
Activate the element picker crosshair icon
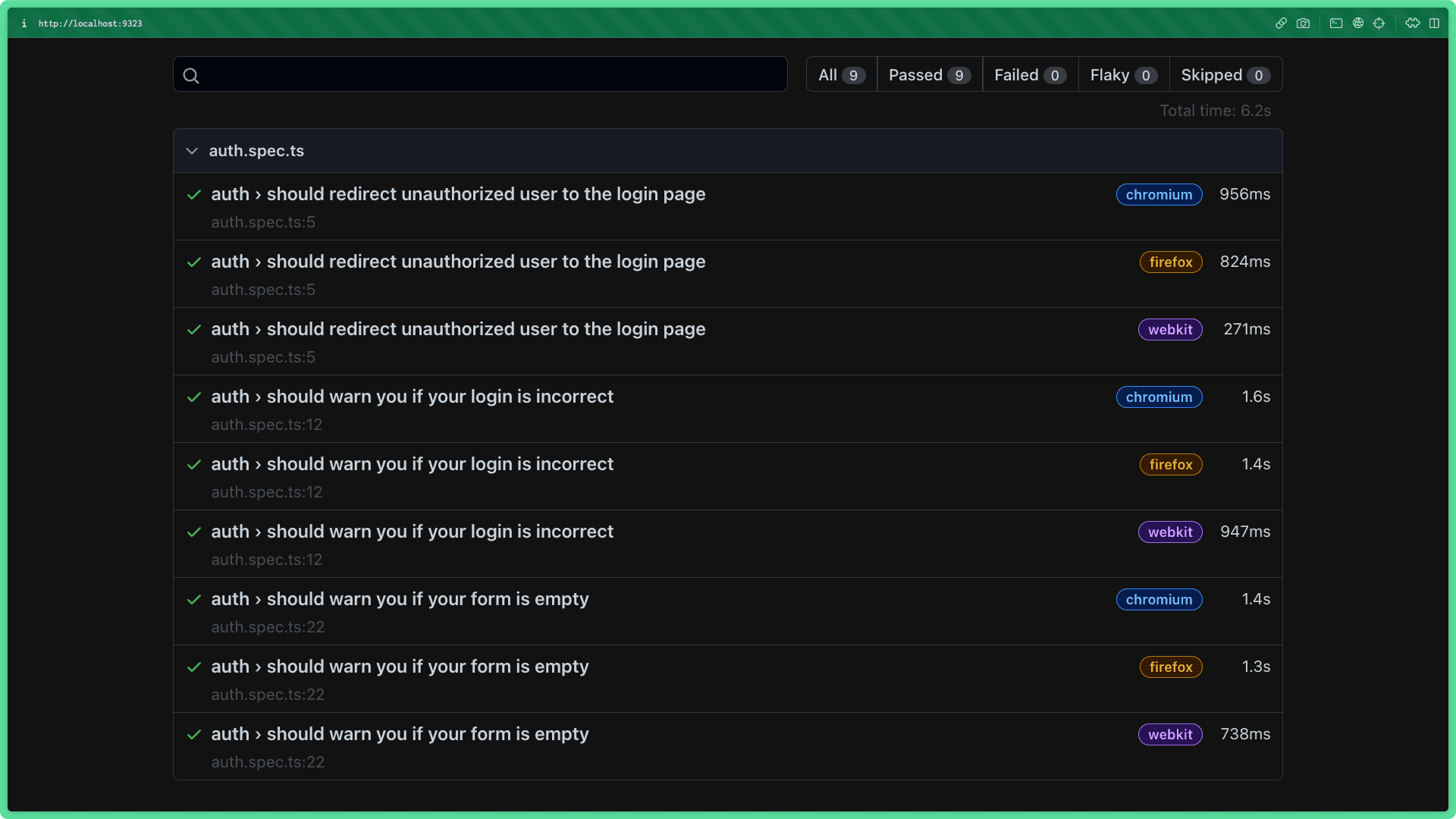(1379, 24)
